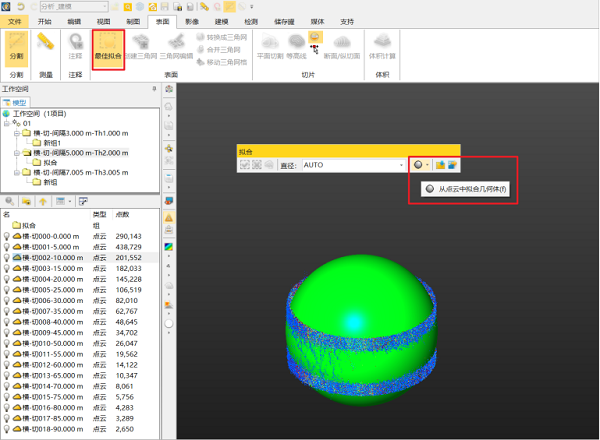Switch to the 检测 ribbon tab
The width and height of the screenshot is (600, 440).
pyautogui.click(x=251, y=22)
